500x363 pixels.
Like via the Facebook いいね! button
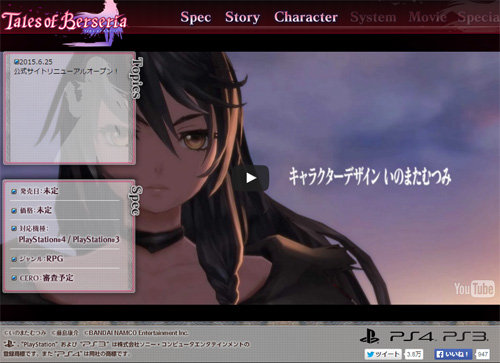453,354
